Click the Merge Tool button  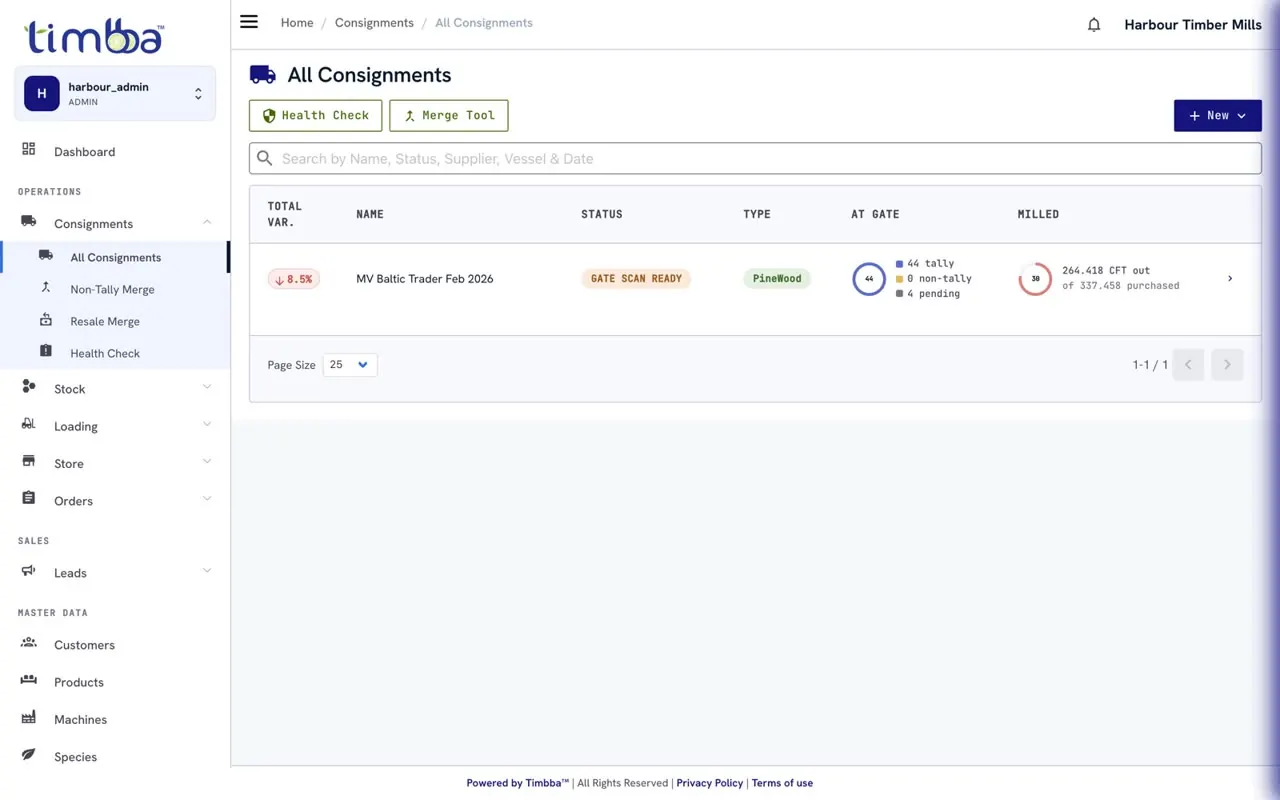coord(449,115)
